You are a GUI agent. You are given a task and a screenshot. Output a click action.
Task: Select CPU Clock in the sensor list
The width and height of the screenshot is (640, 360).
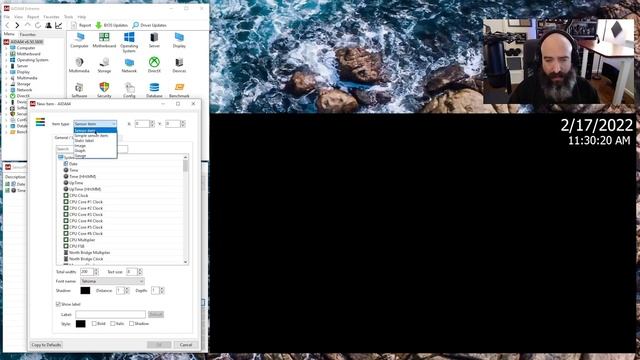point(78,196)
